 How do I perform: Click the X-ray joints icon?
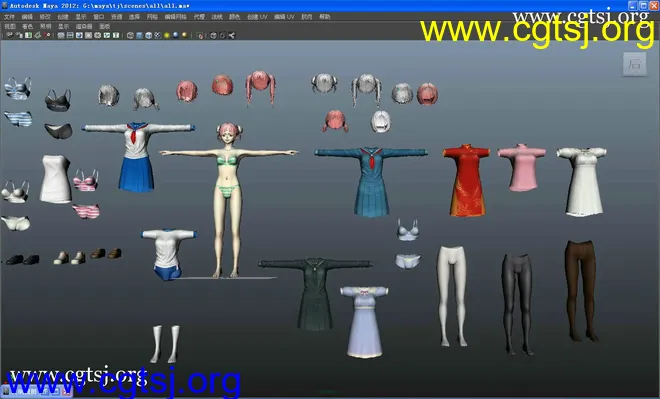coord(232,35)
